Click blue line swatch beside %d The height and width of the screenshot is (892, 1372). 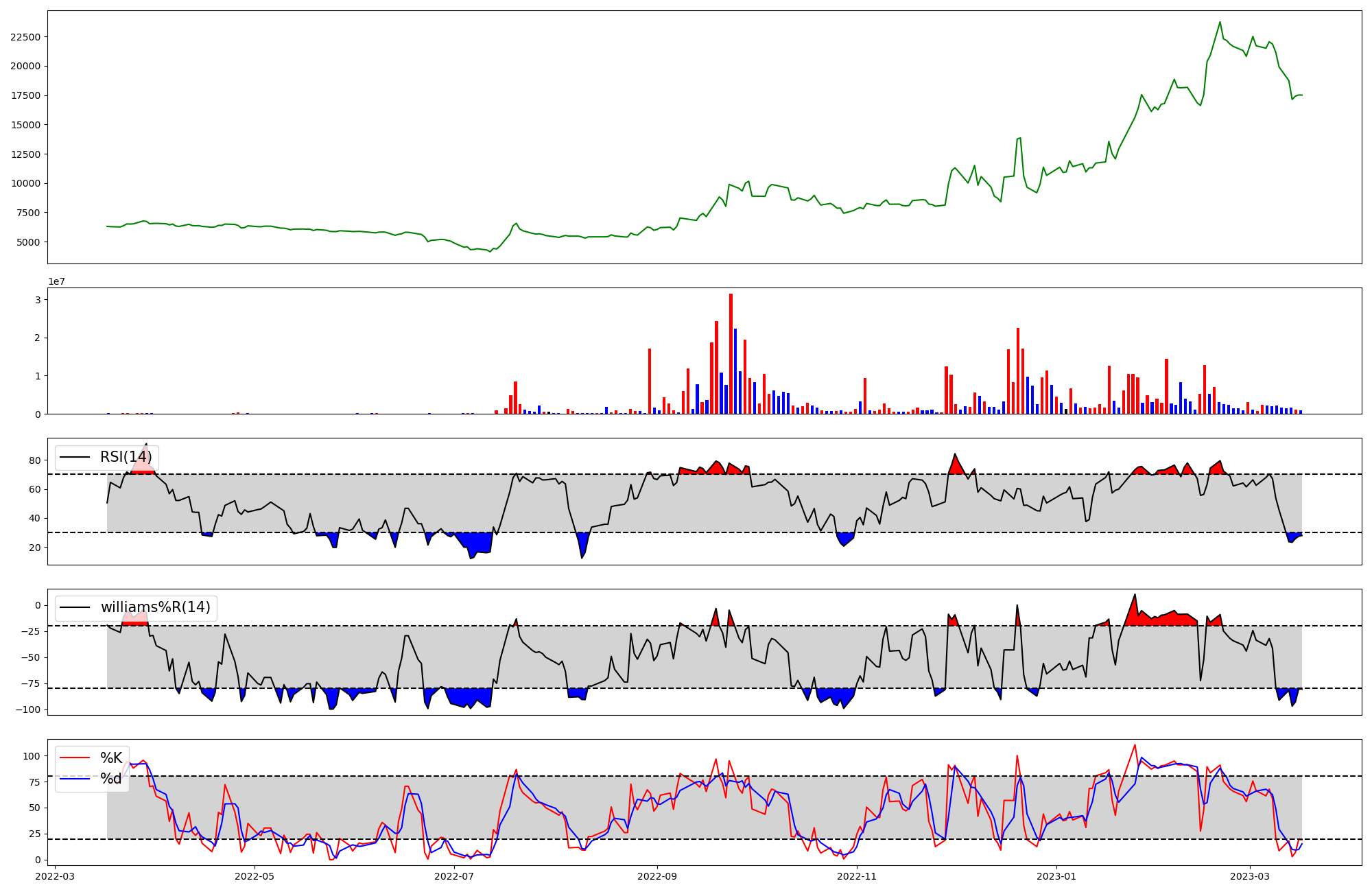pos(75,779)
